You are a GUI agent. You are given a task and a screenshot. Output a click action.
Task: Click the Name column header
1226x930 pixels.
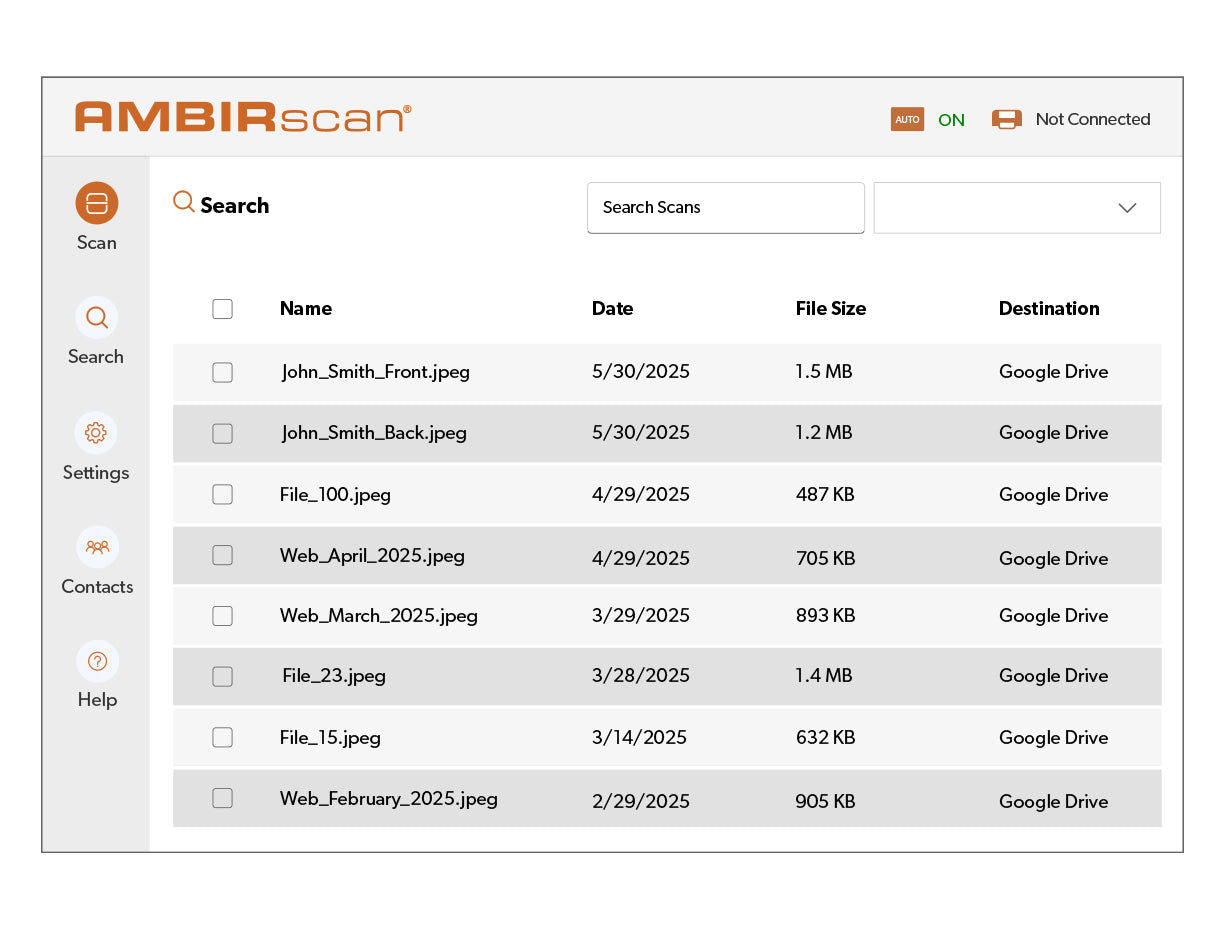click(305, 309)
